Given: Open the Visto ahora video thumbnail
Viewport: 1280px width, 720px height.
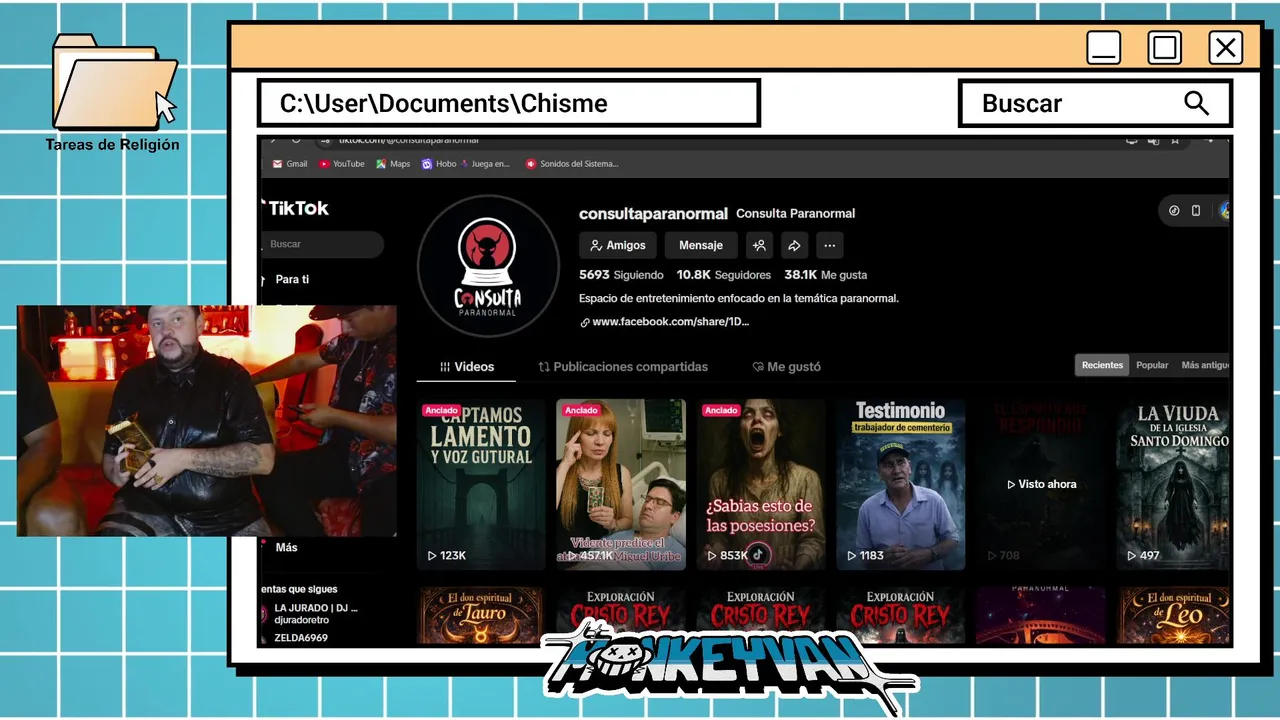Looking at the screenshot, I should 1041,485.
